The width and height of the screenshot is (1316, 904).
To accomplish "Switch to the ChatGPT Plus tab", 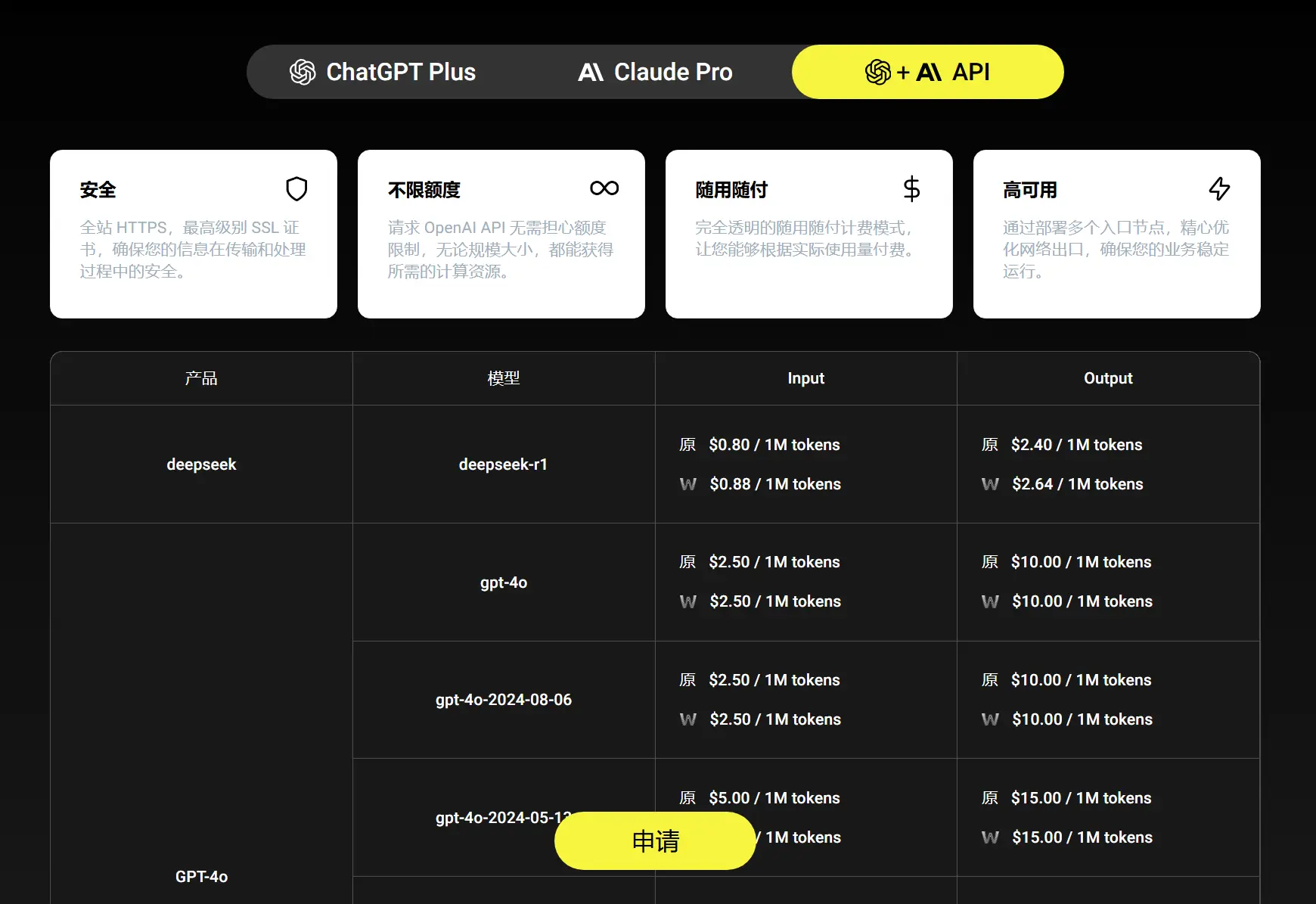I will coord(383,73).
